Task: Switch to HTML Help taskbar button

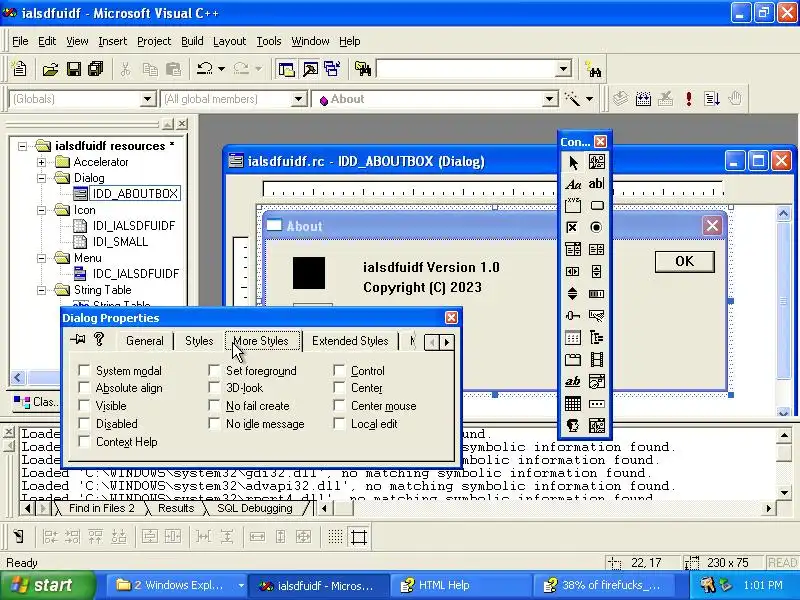Action: [x=460, y=585]
